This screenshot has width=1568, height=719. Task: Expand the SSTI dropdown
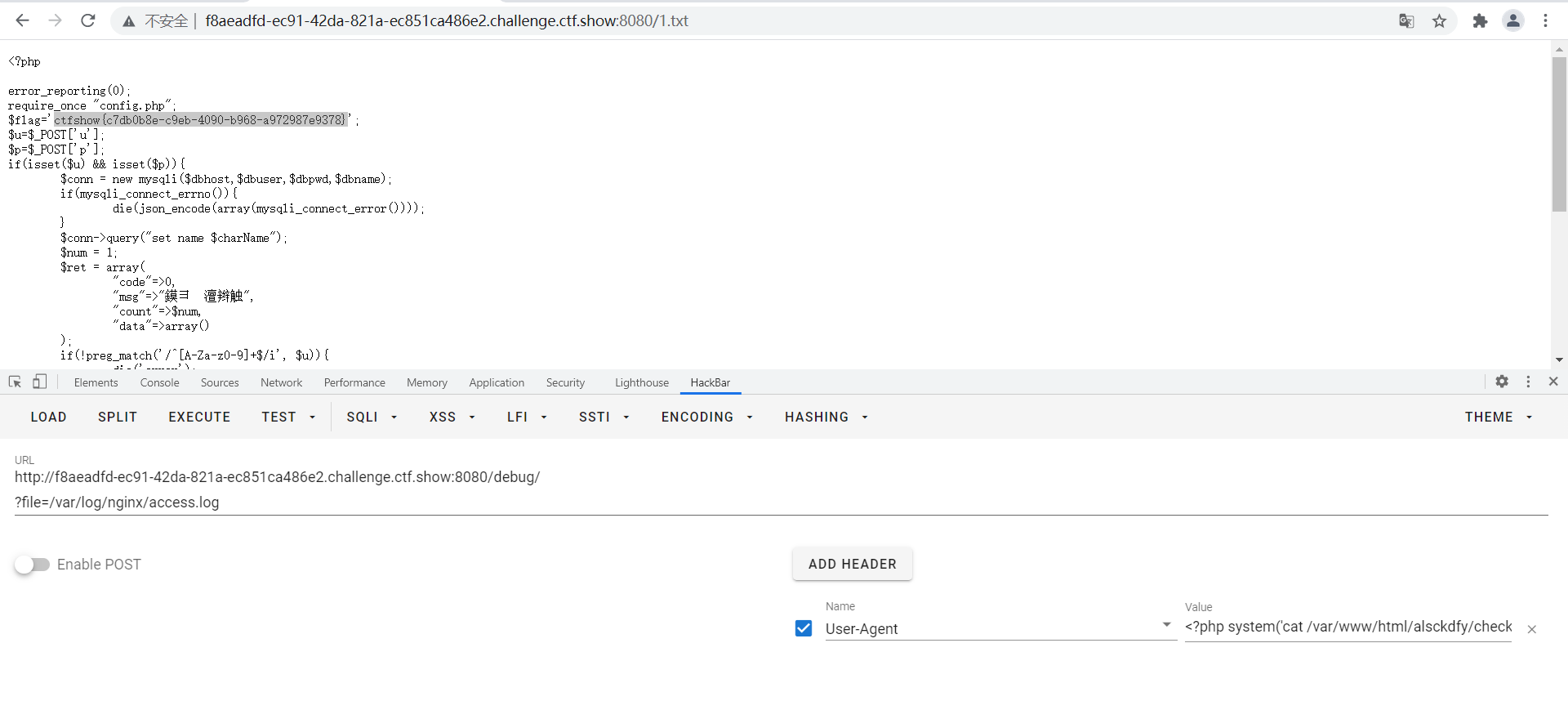(604, 417)
